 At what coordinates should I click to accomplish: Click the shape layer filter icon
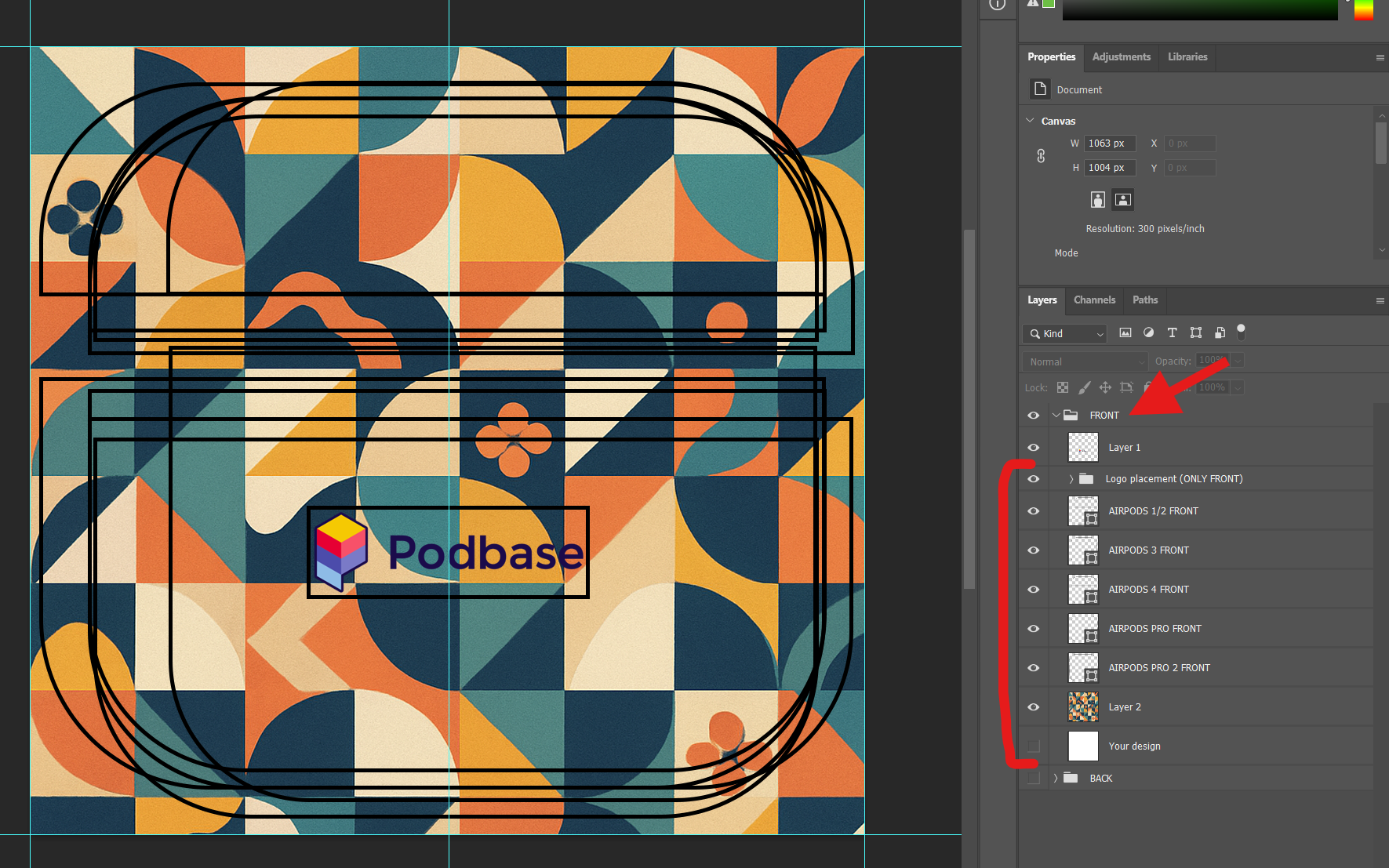point(1196,332)
